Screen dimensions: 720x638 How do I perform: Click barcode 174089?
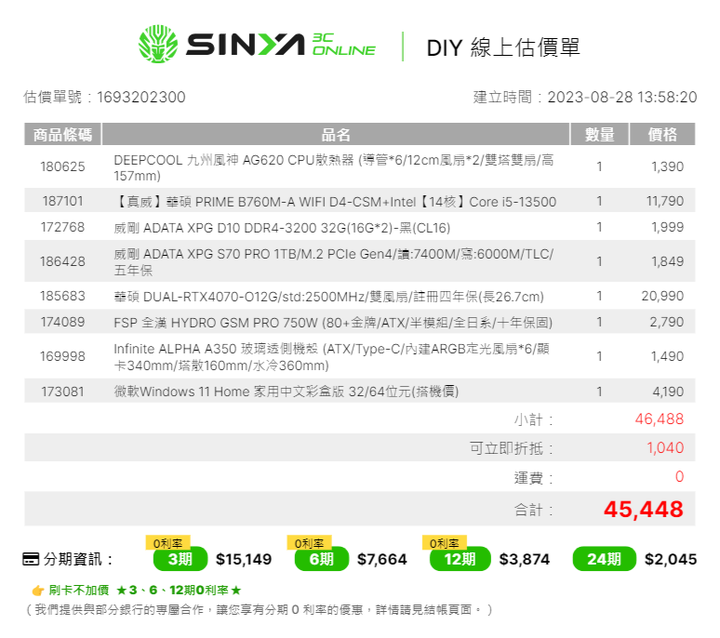coord(63,322)
